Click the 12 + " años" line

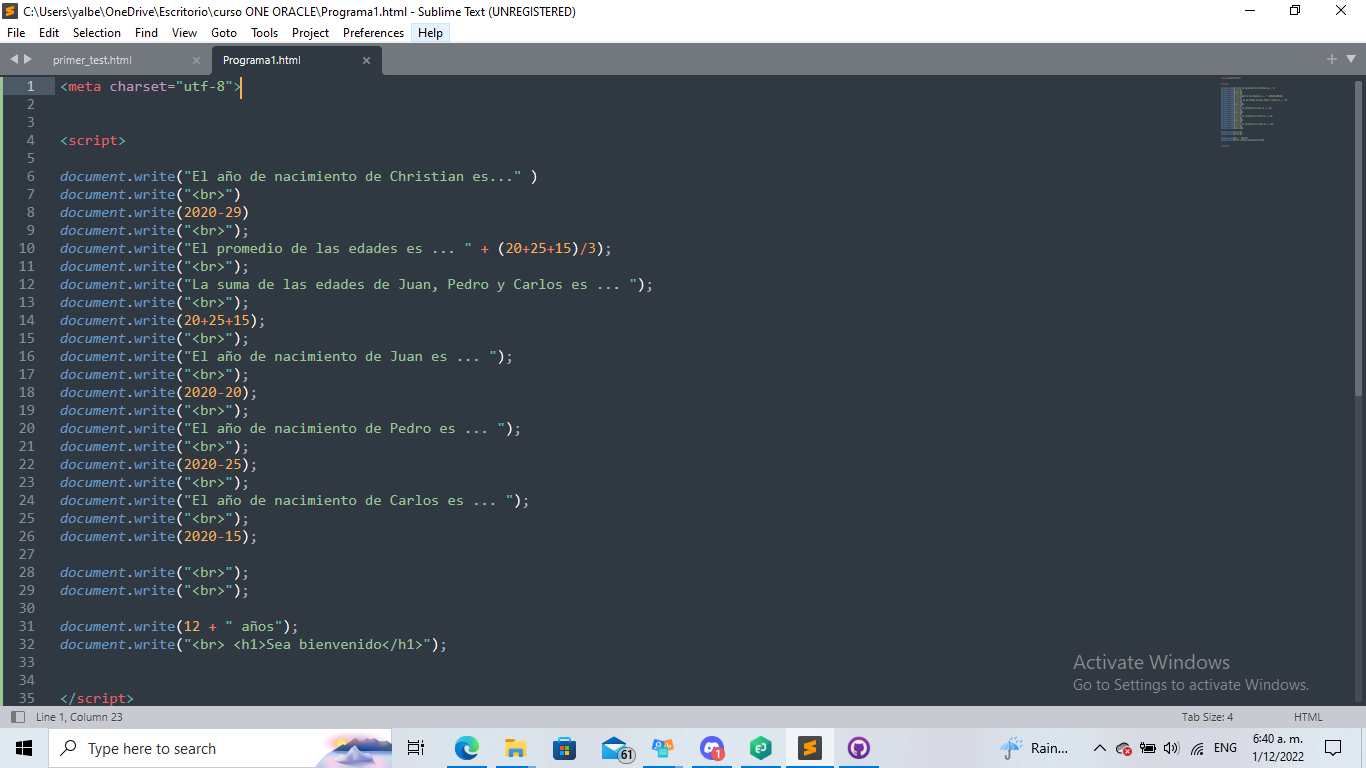pos(179,626)
